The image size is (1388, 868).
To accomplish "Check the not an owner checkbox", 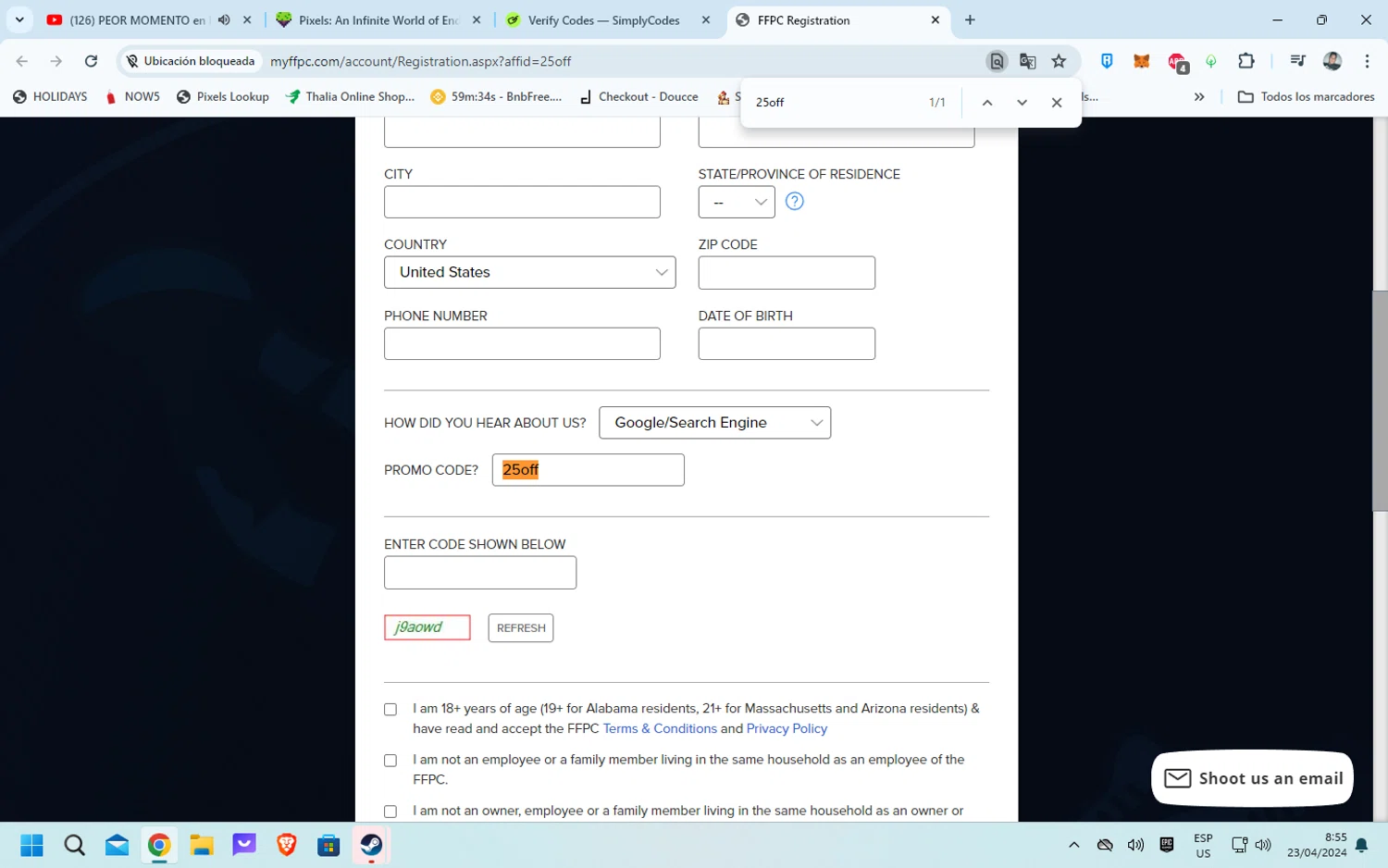I will click(390, 812).
